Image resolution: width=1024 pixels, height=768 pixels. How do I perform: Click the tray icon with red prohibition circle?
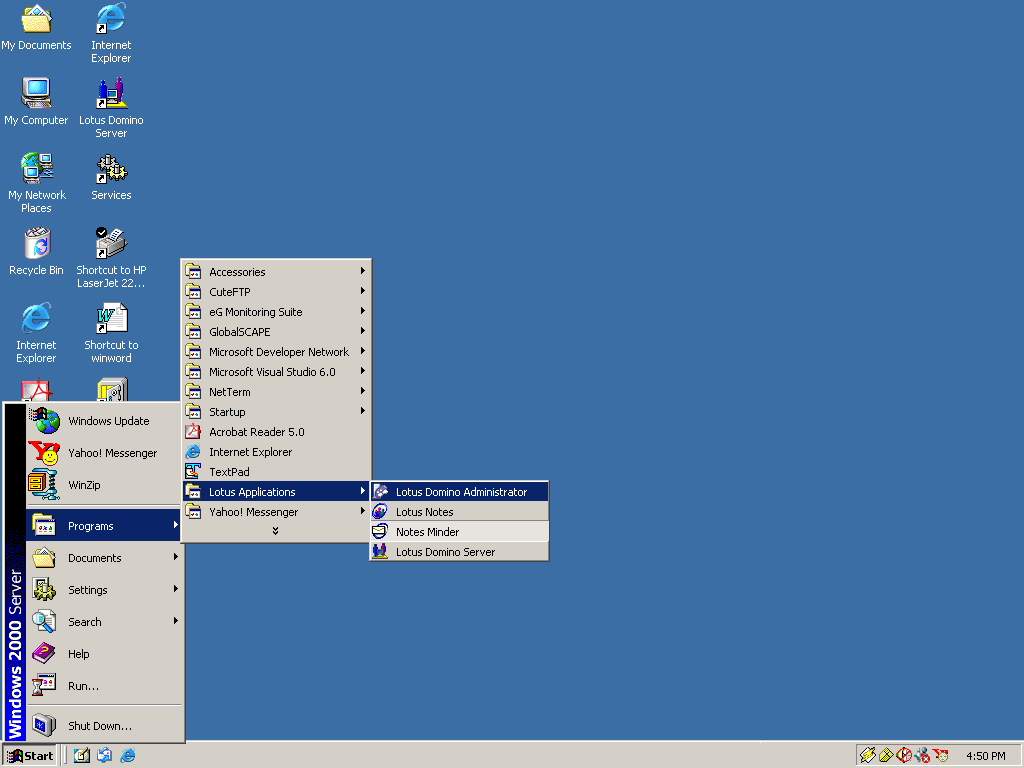point(904,756)
